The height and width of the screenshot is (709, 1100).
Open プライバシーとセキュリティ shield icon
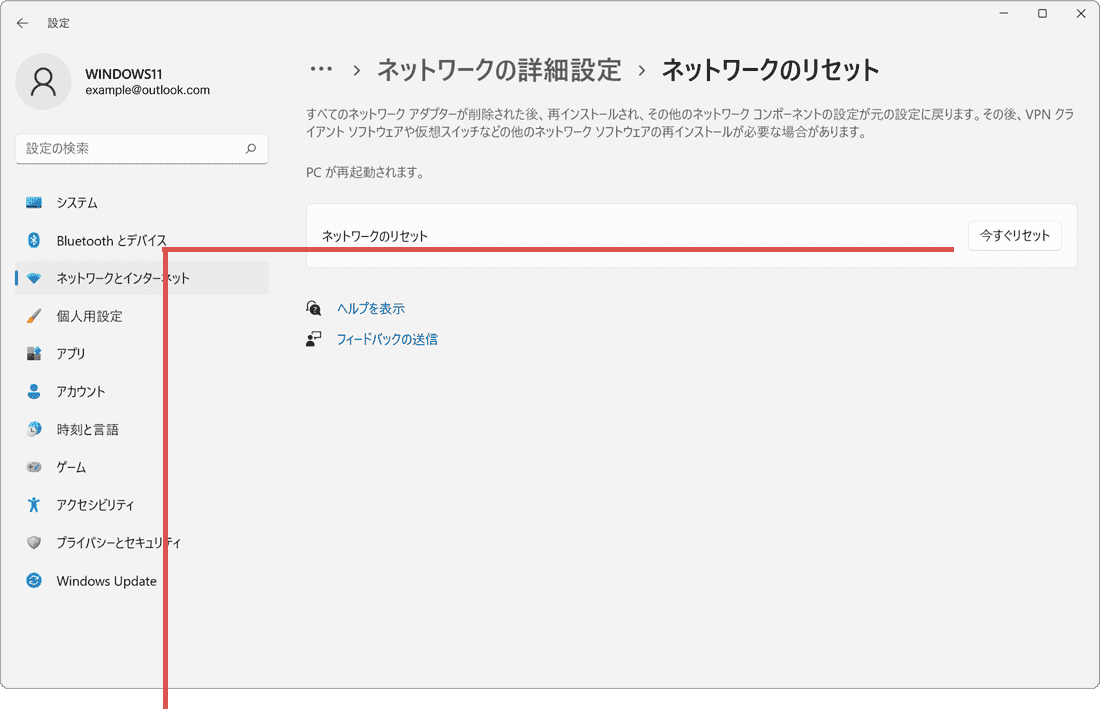pos(32,542)
